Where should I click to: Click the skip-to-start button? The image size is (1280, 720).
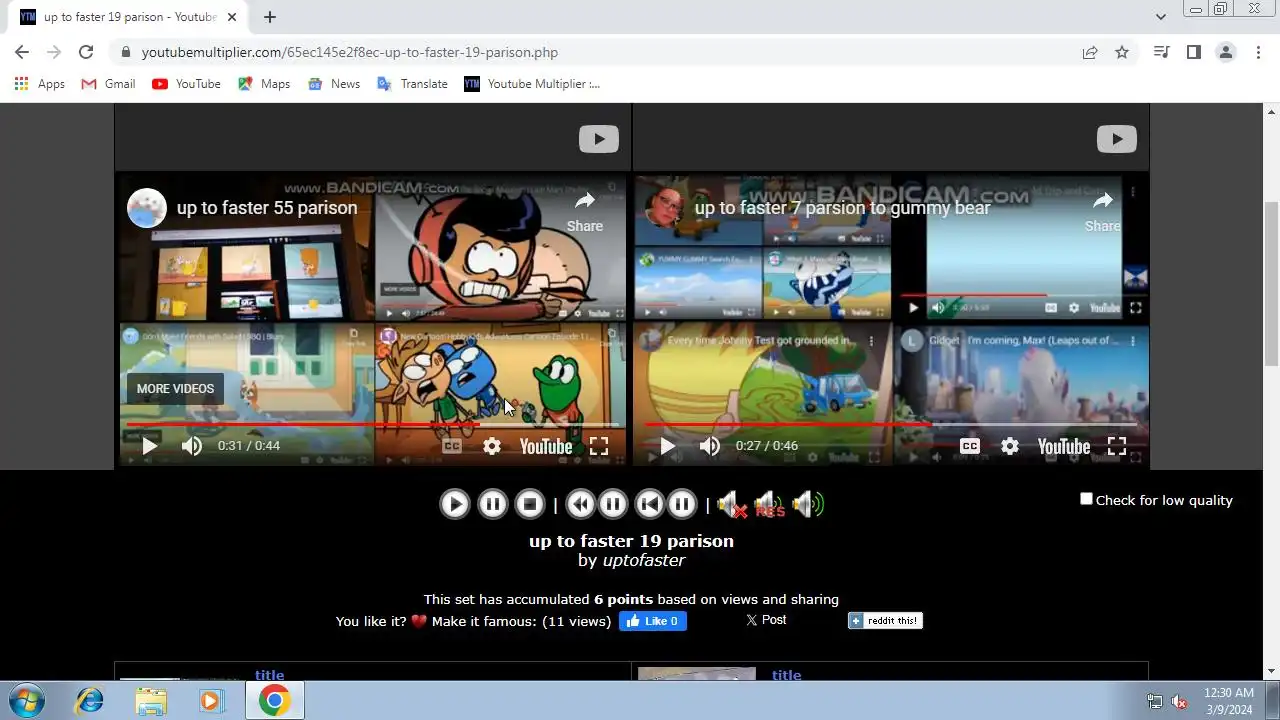pyautogui.click(x=650, y=504)
